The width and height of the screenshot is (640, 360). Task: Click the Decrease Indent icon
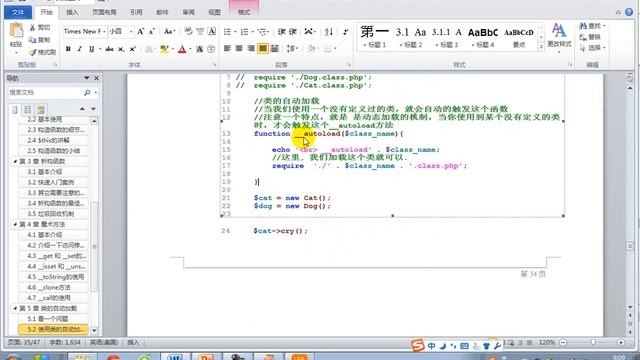click(281, 32)
